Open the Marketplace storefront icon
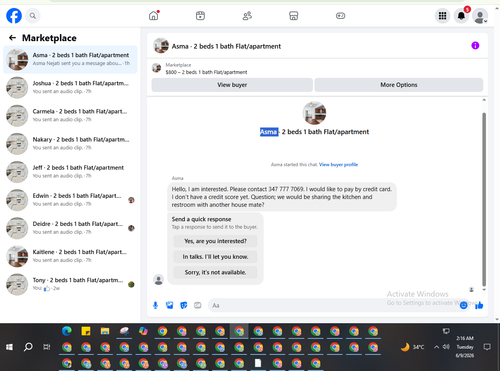Image resolution: width=500 pixels, height=371 pixels. click(x=293, y=16)
